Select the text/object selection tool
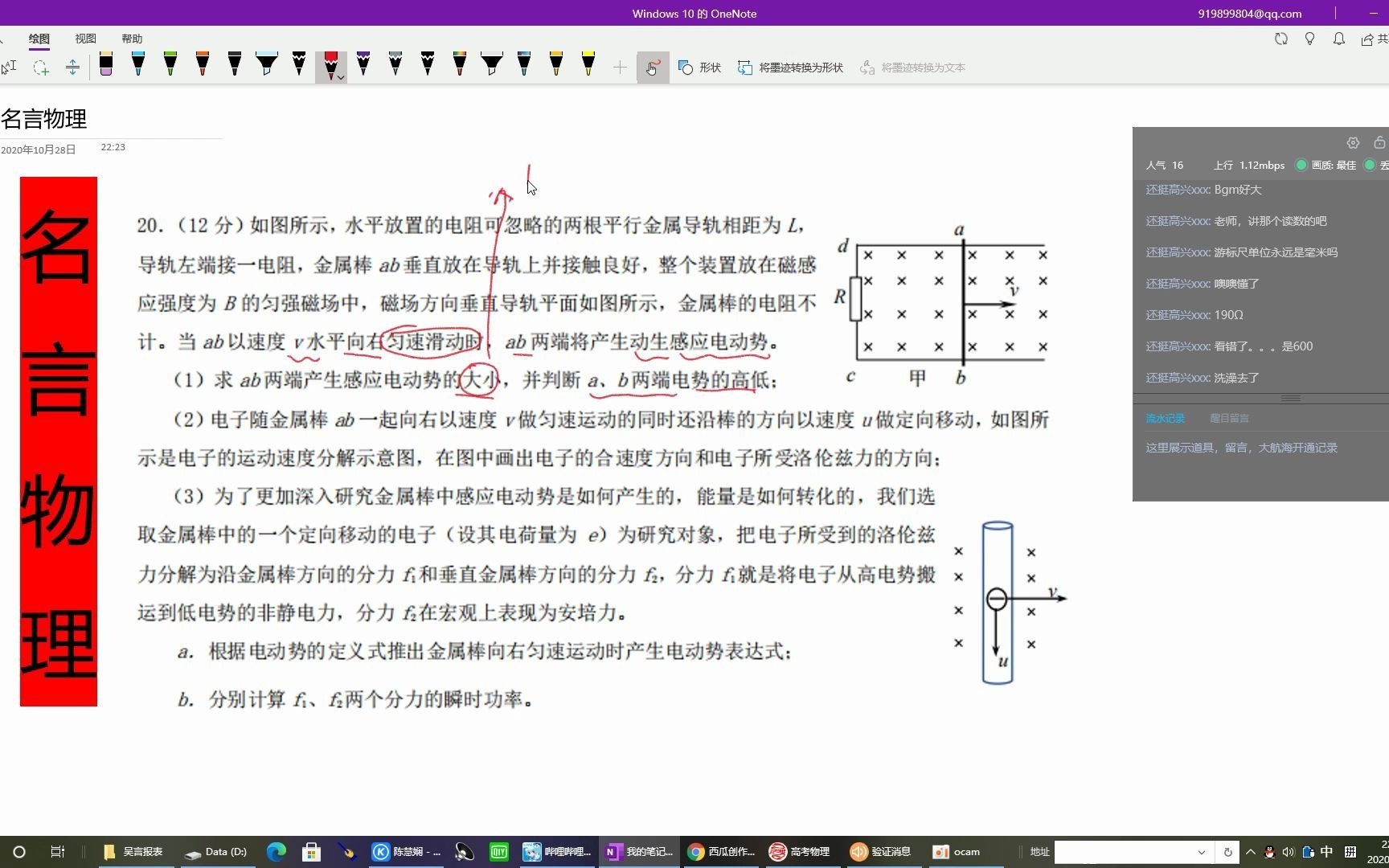 9,68
